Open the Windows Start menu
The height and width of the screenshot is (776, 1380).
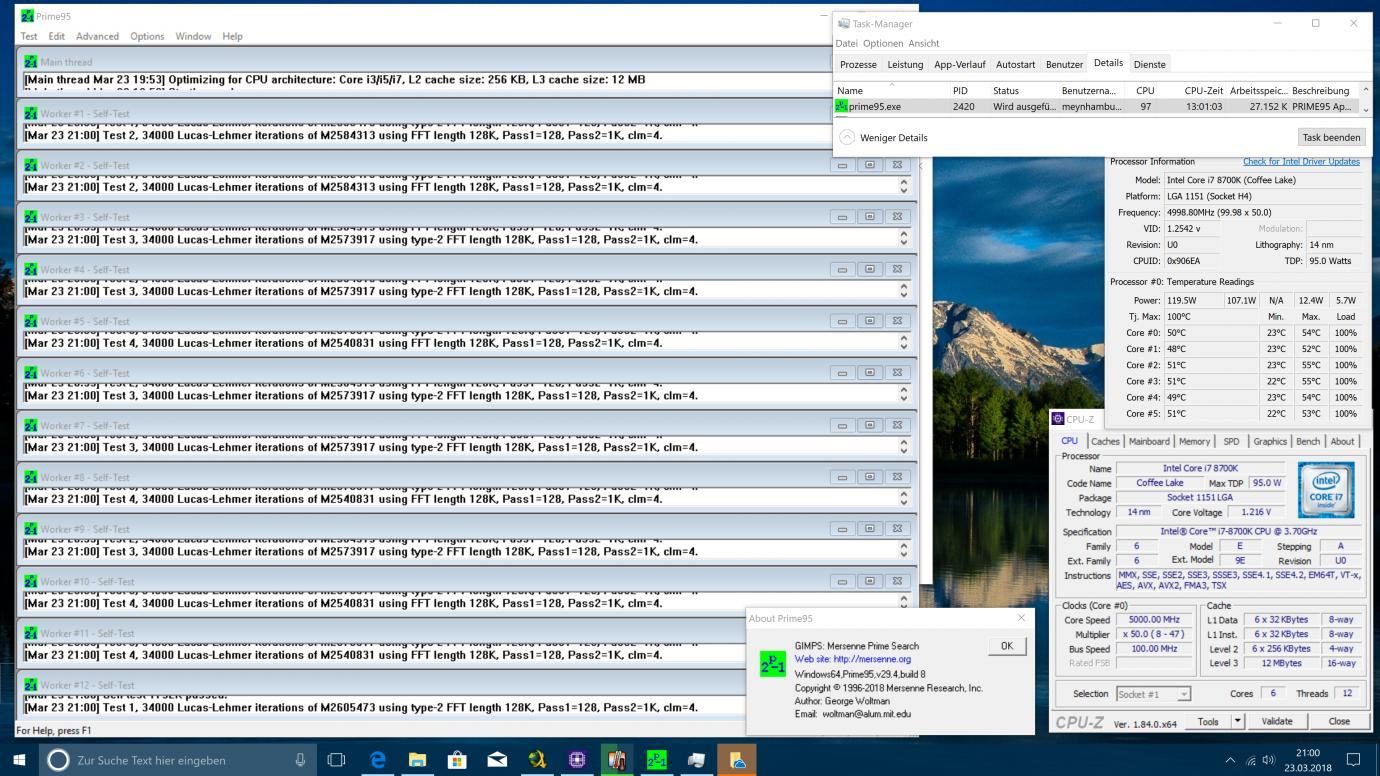[19, 760]
